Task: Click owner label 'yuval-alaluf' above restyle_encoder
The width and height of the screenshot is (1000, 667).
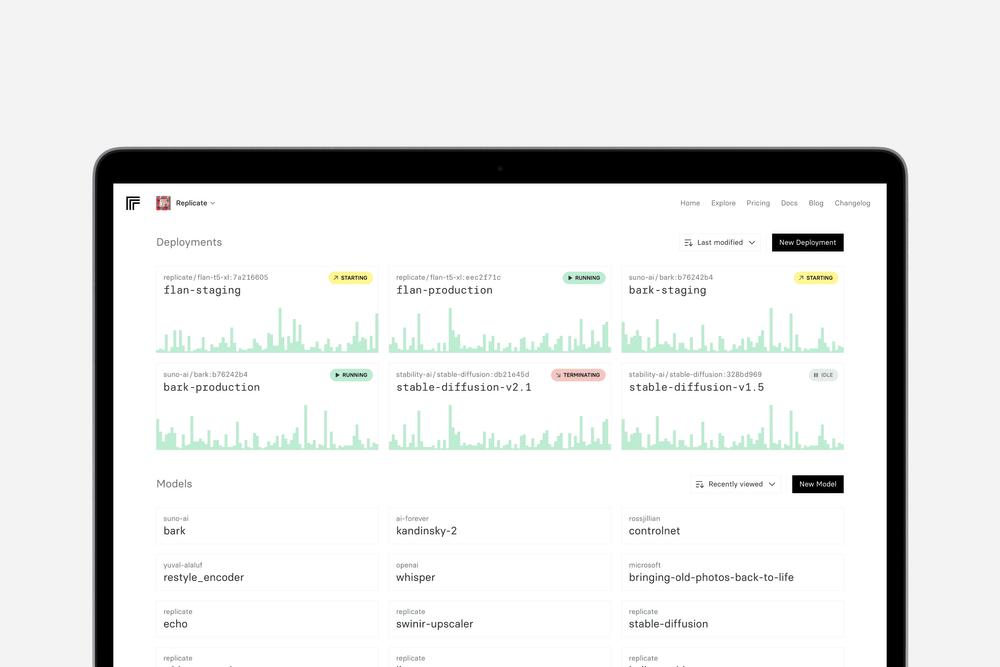Action: (x=182, y=565)
